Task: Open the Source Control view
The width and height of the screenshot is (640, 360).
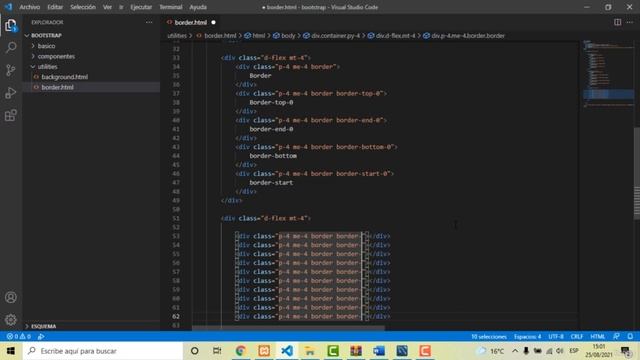Action: (x=11, y=70)
